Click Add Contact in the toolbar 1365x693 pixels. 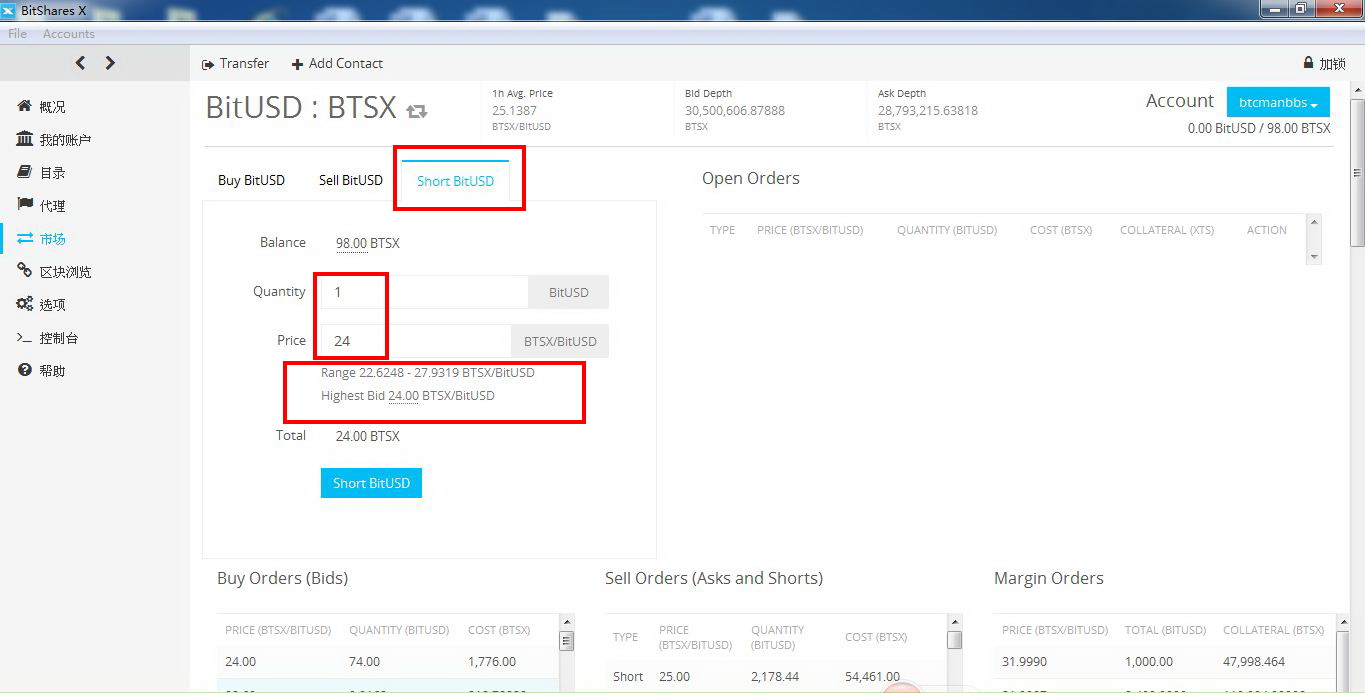(337, 63)
